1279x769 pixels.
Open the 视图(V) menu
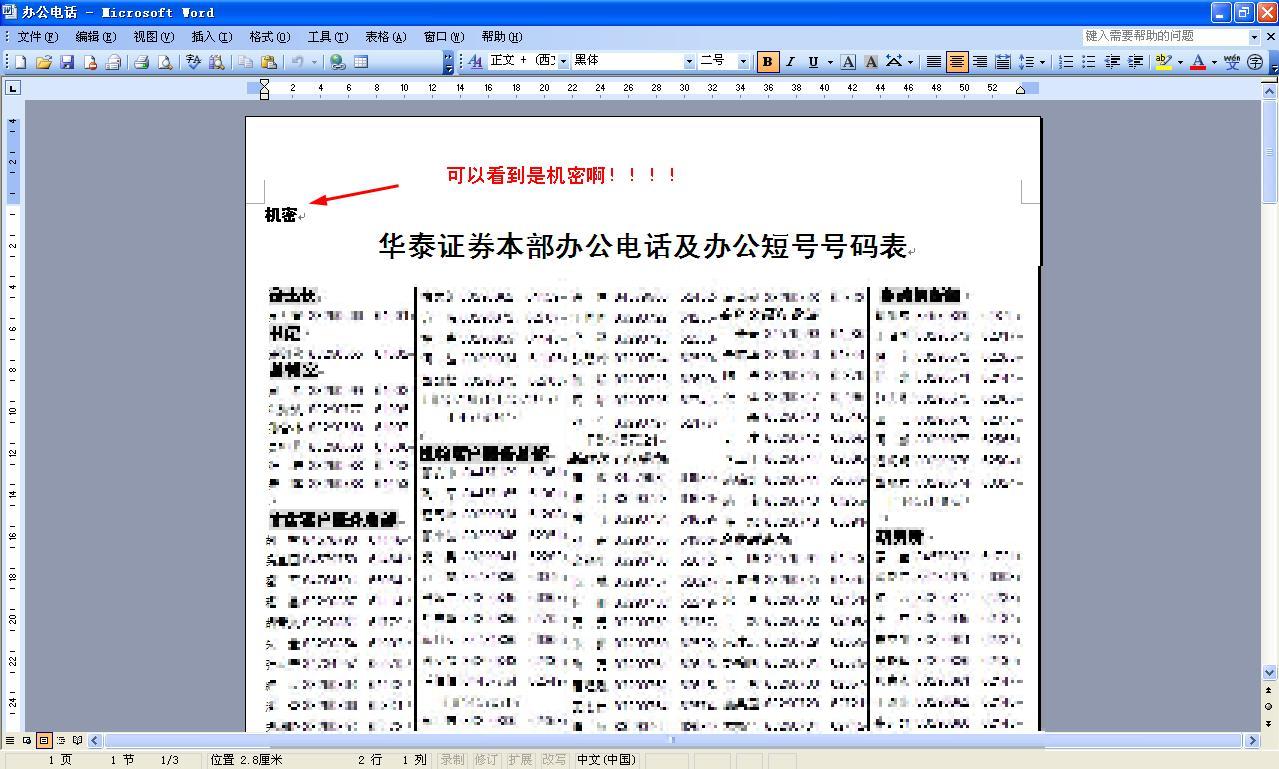point(153,36)
